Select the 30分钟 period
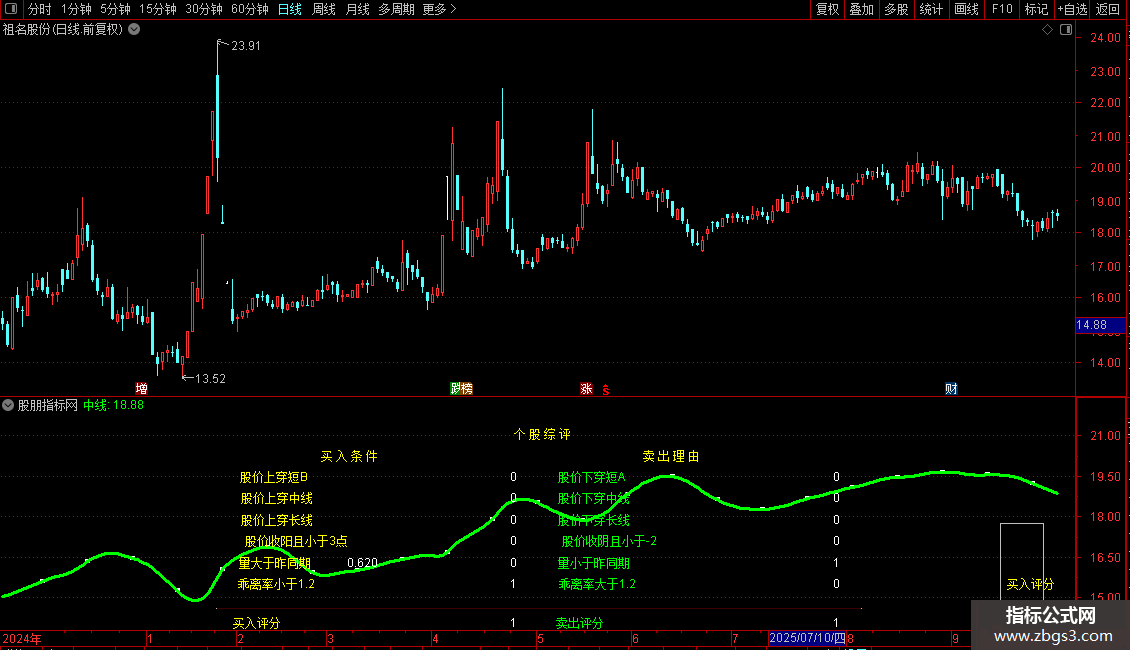 click(204, 9)
